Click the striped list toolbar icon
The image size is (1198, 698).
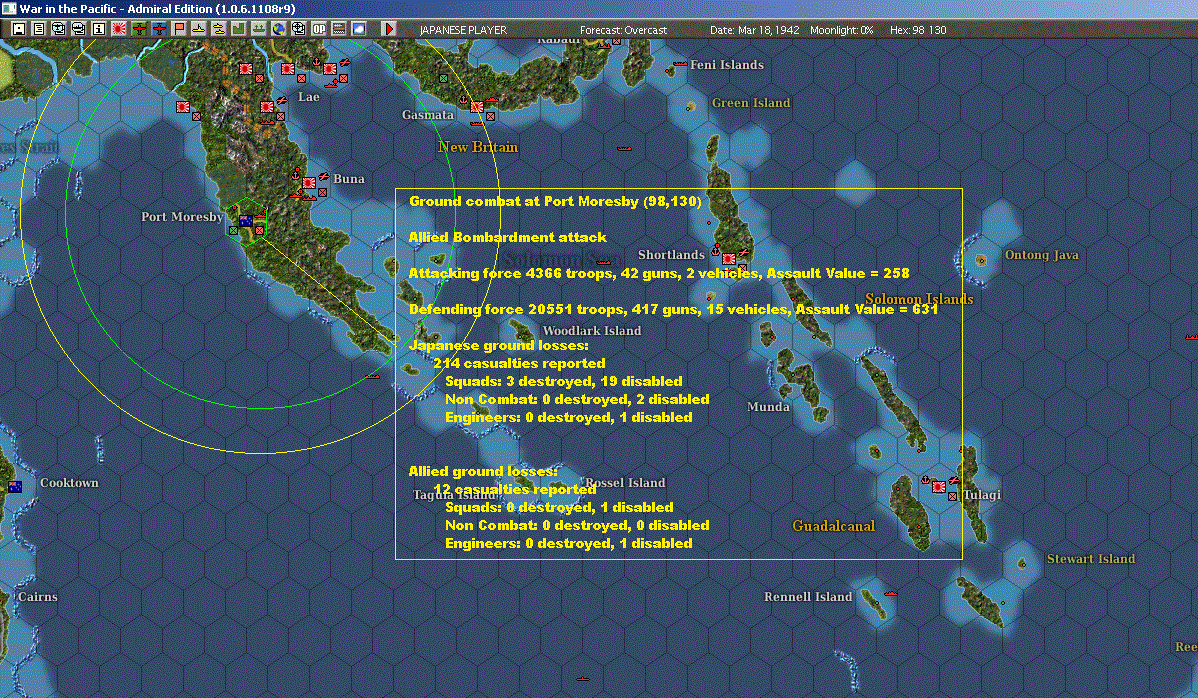pos(338,29)
